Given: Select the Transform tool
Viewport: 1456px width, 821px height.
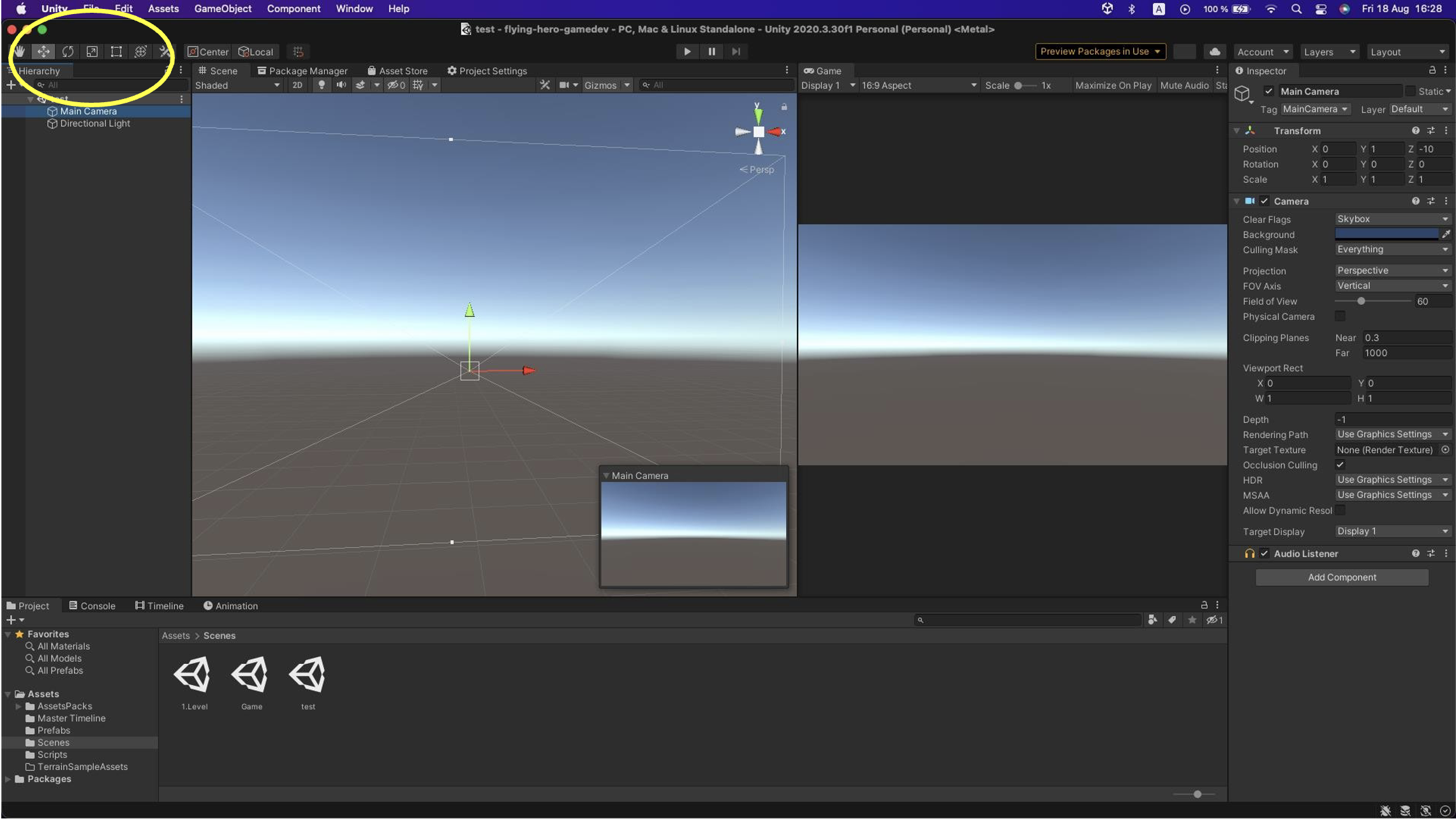Looking at the screenshot, I should (140, 52).
